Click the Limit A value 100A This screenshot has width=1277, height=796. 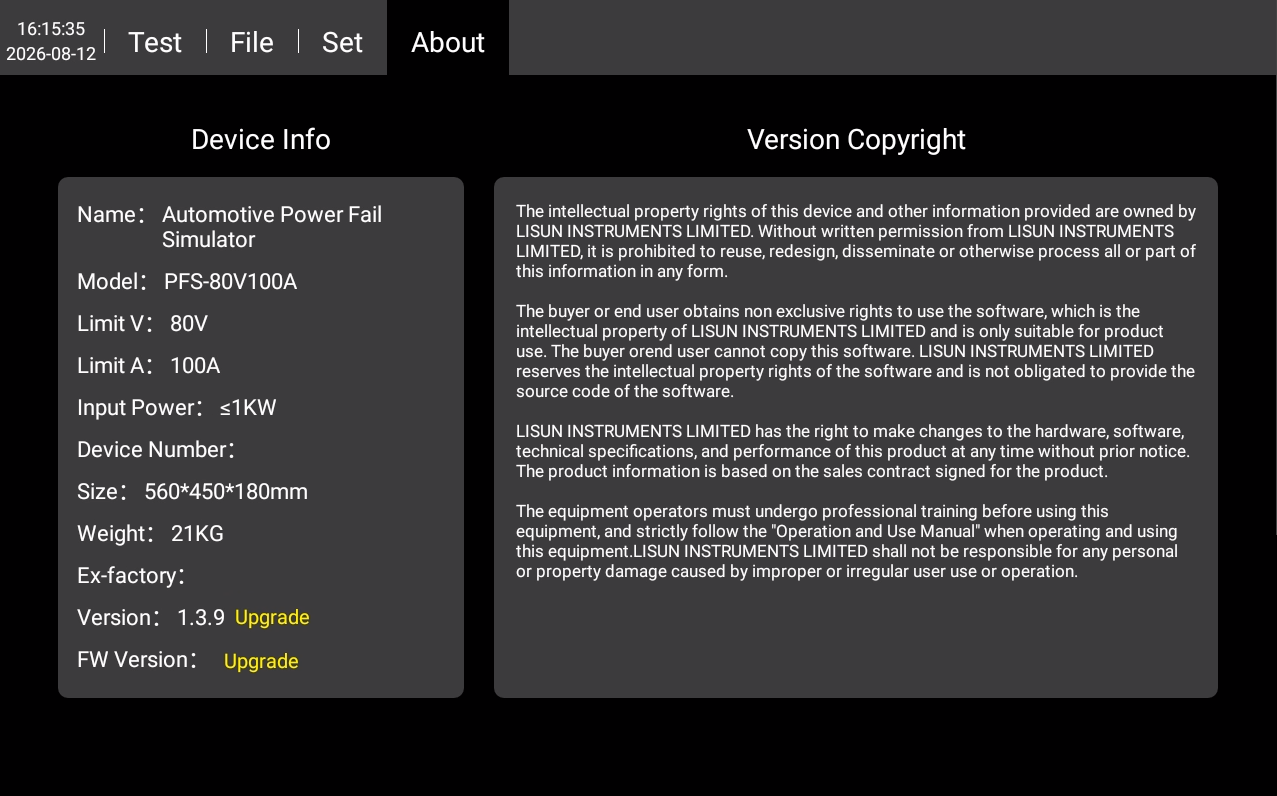tap(195, 366)
